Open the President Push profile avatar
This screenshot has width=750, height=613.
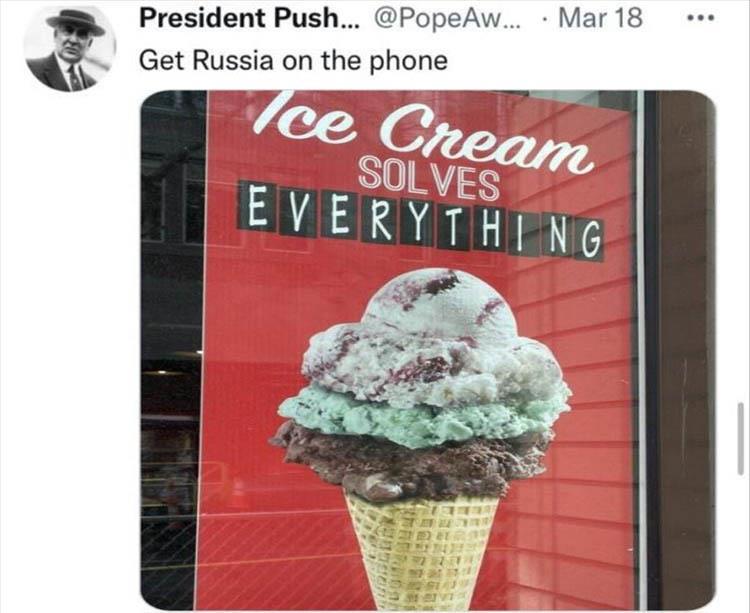tap(70, 48)
